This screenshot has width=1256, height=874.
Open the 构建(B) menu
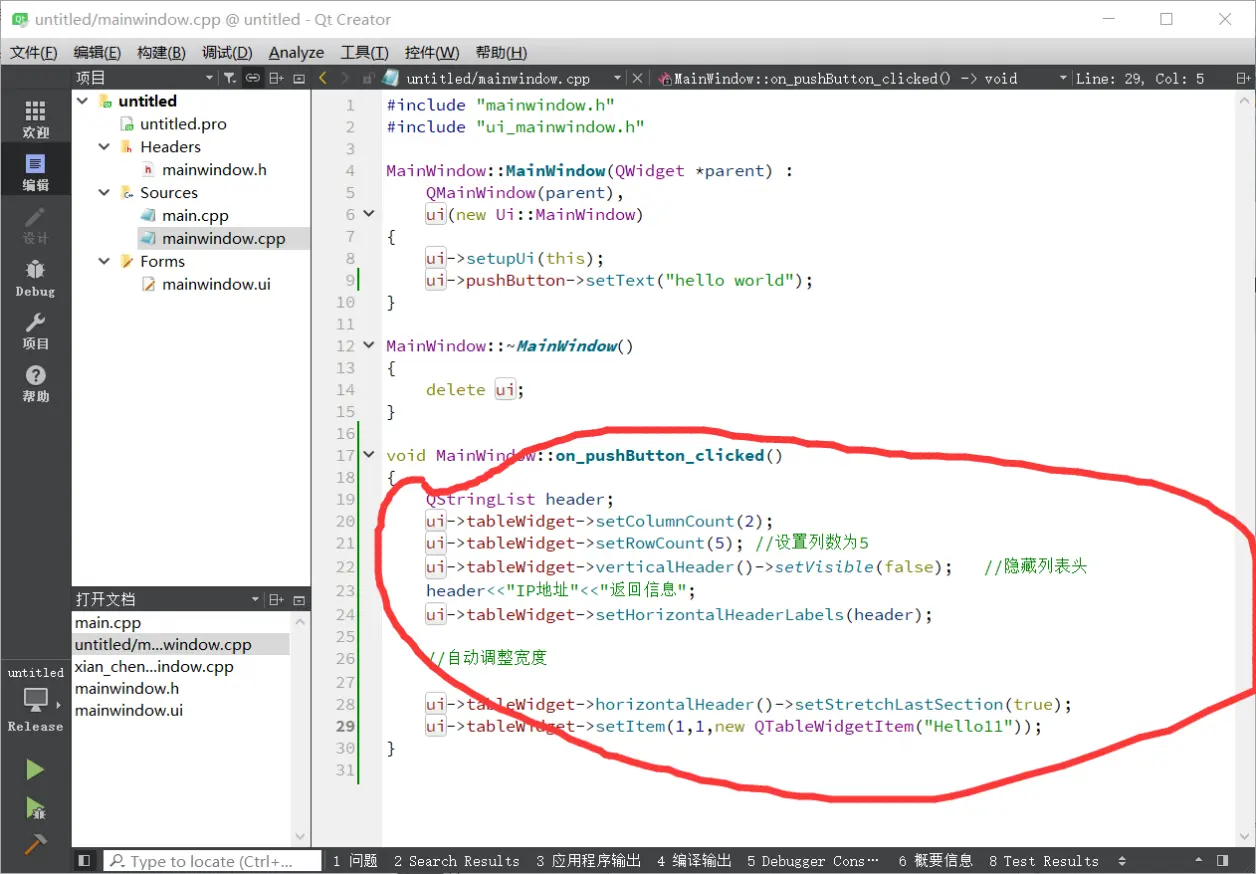tap(161, 53)
